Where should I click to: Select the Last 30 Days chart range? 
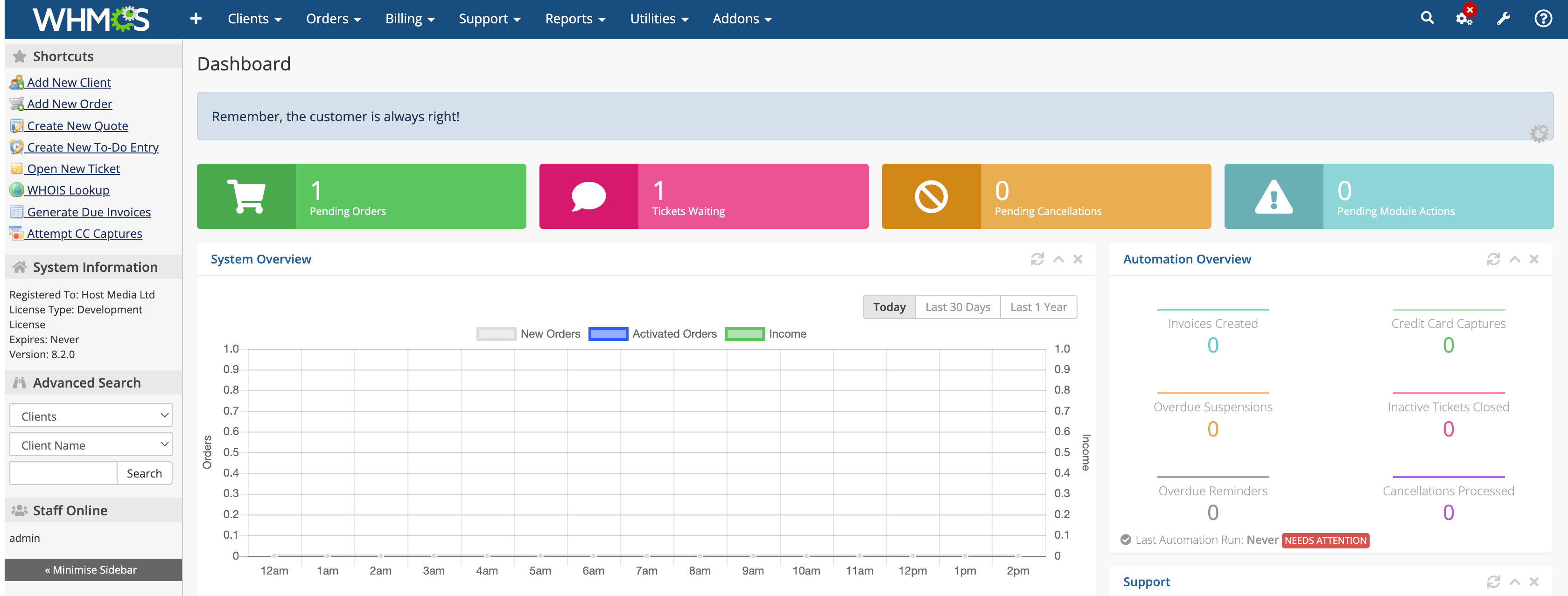tap(958, 307)
